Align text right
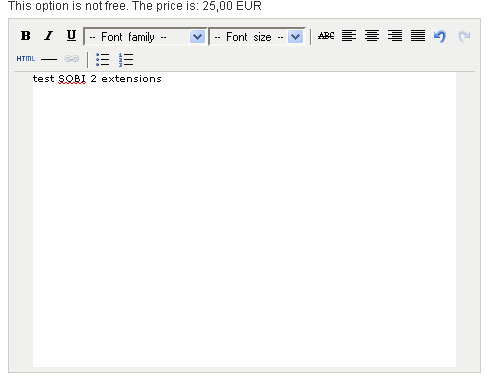The image size is (493, 387). pos(395,36)
